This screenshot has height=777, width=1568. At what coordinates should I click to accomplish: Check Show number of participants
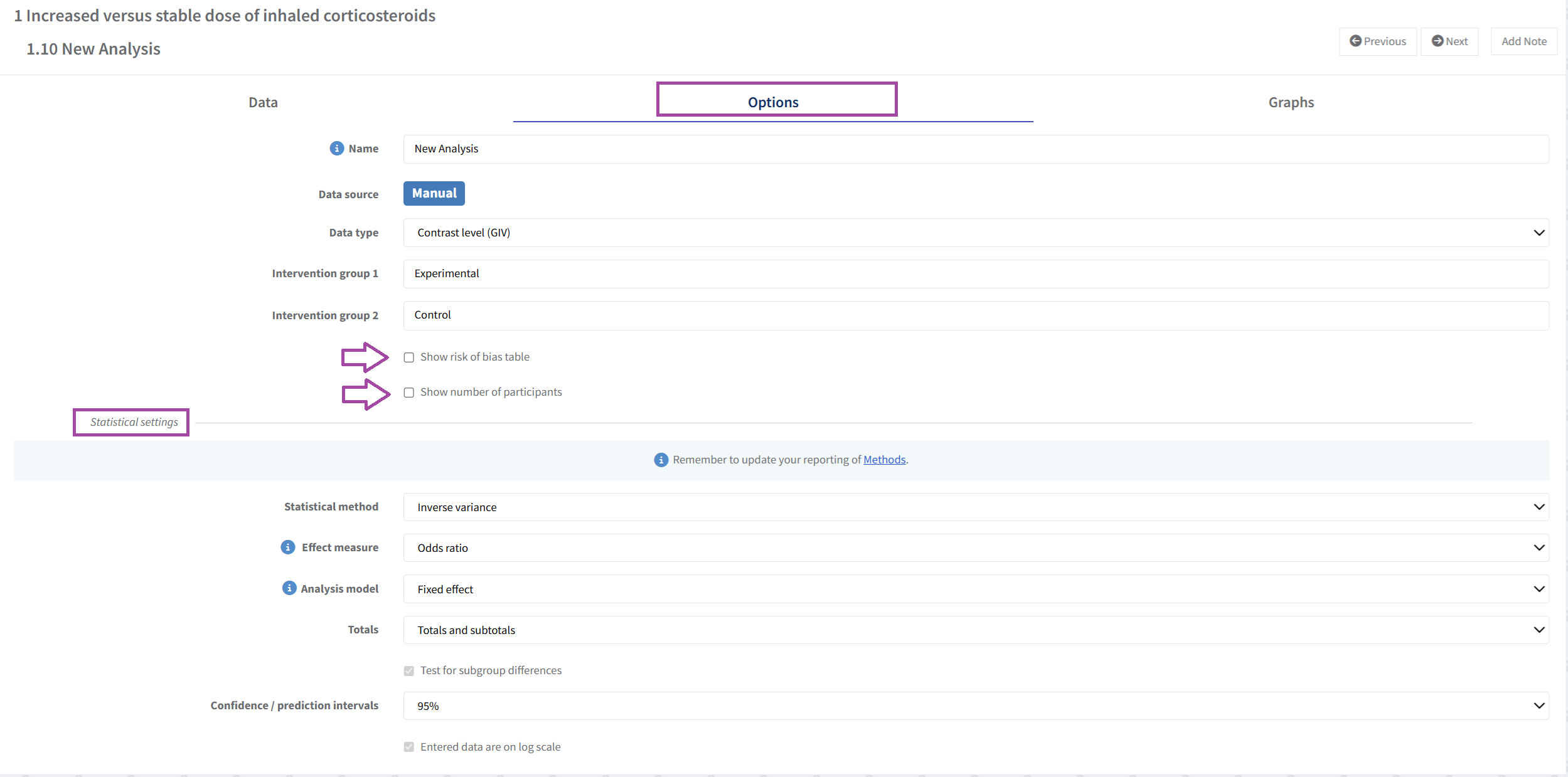click(x=409, y=393)
